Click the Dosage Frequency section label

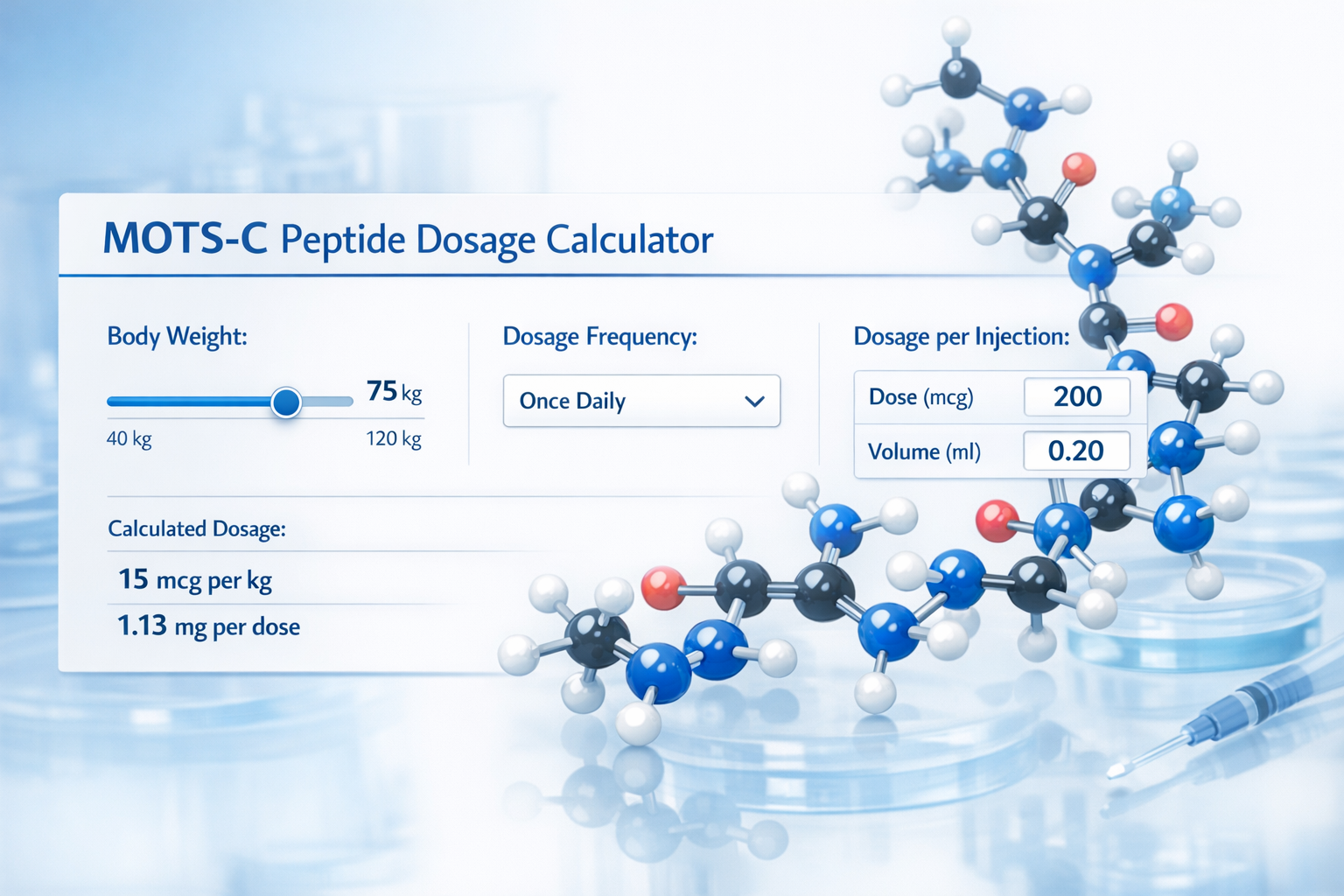[x=600, y=336]
